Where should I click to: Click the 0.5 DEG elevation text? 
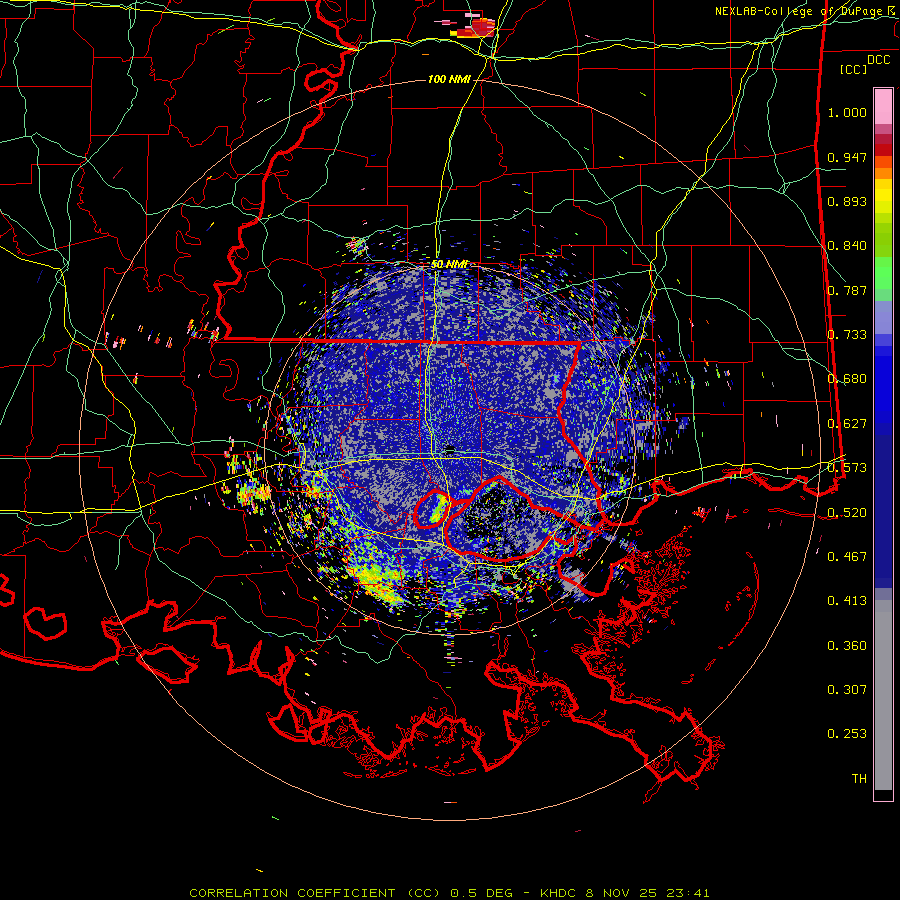point(481,893)
